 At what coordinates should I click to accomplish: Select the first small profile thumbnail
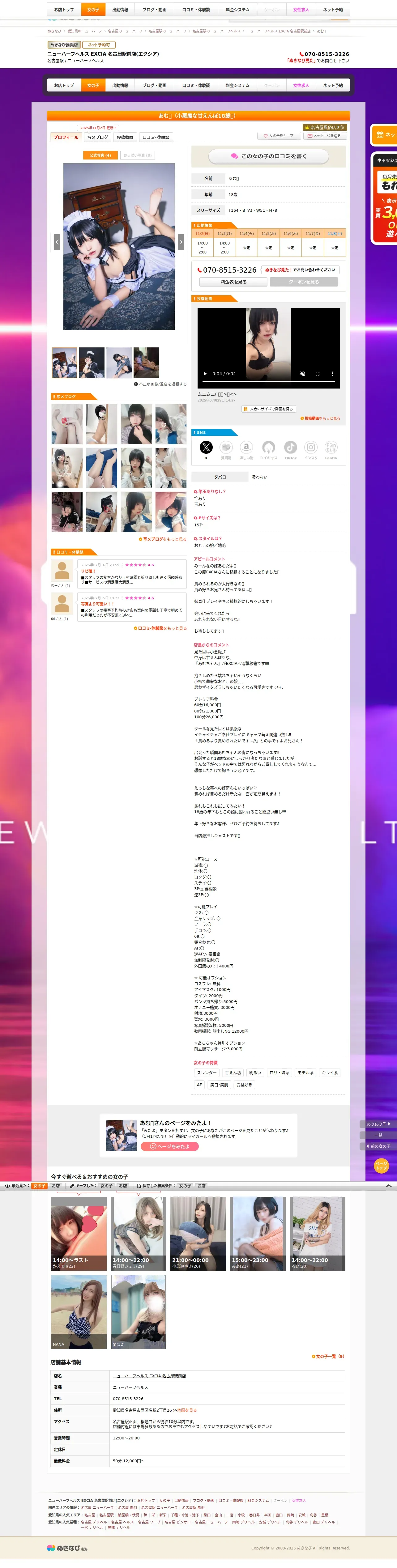click(65, 363)
